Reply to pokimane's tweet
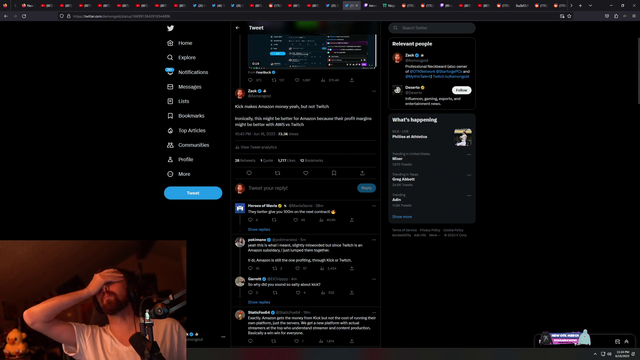640x360 pixels. (x=250, y=269)
